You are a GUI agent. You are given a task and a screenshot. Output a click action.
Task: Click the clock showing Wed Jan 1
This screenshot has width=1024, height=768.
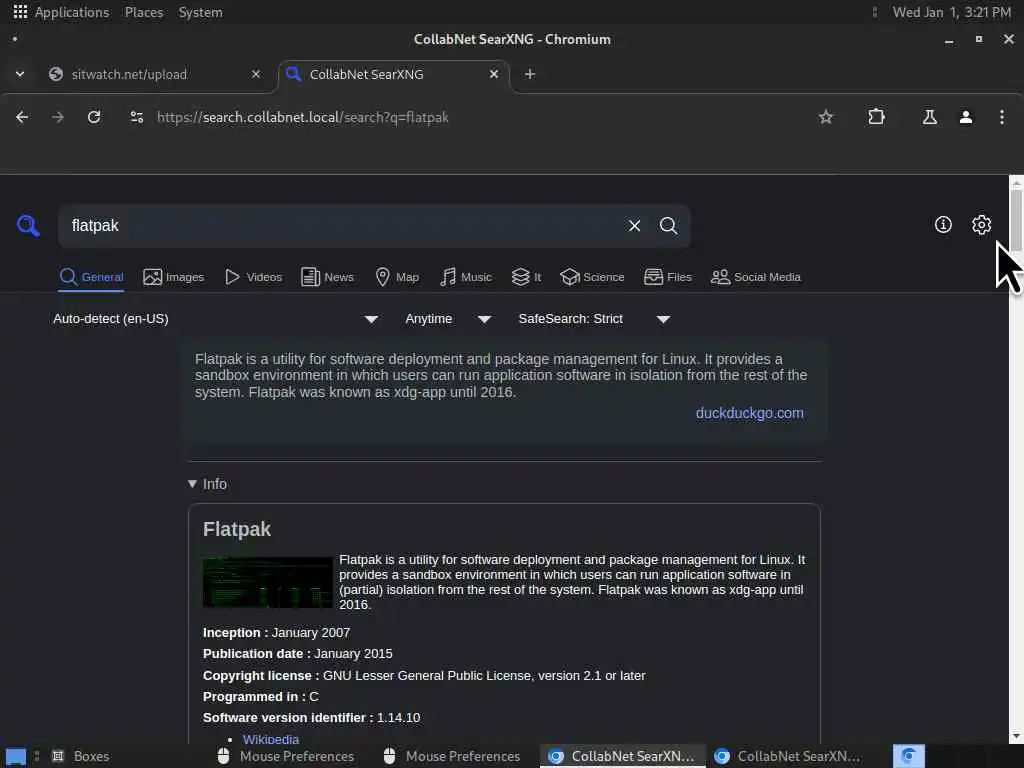coord(952,12)
